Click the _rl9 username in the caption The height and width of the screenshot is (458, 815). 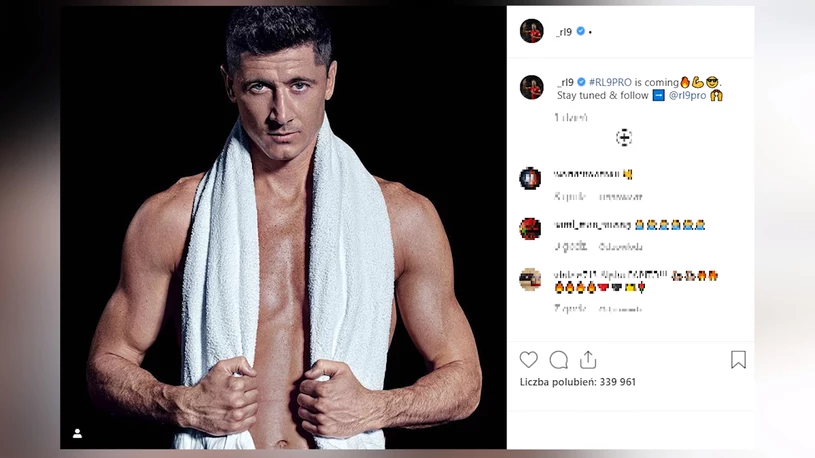[x=565, y=82]
